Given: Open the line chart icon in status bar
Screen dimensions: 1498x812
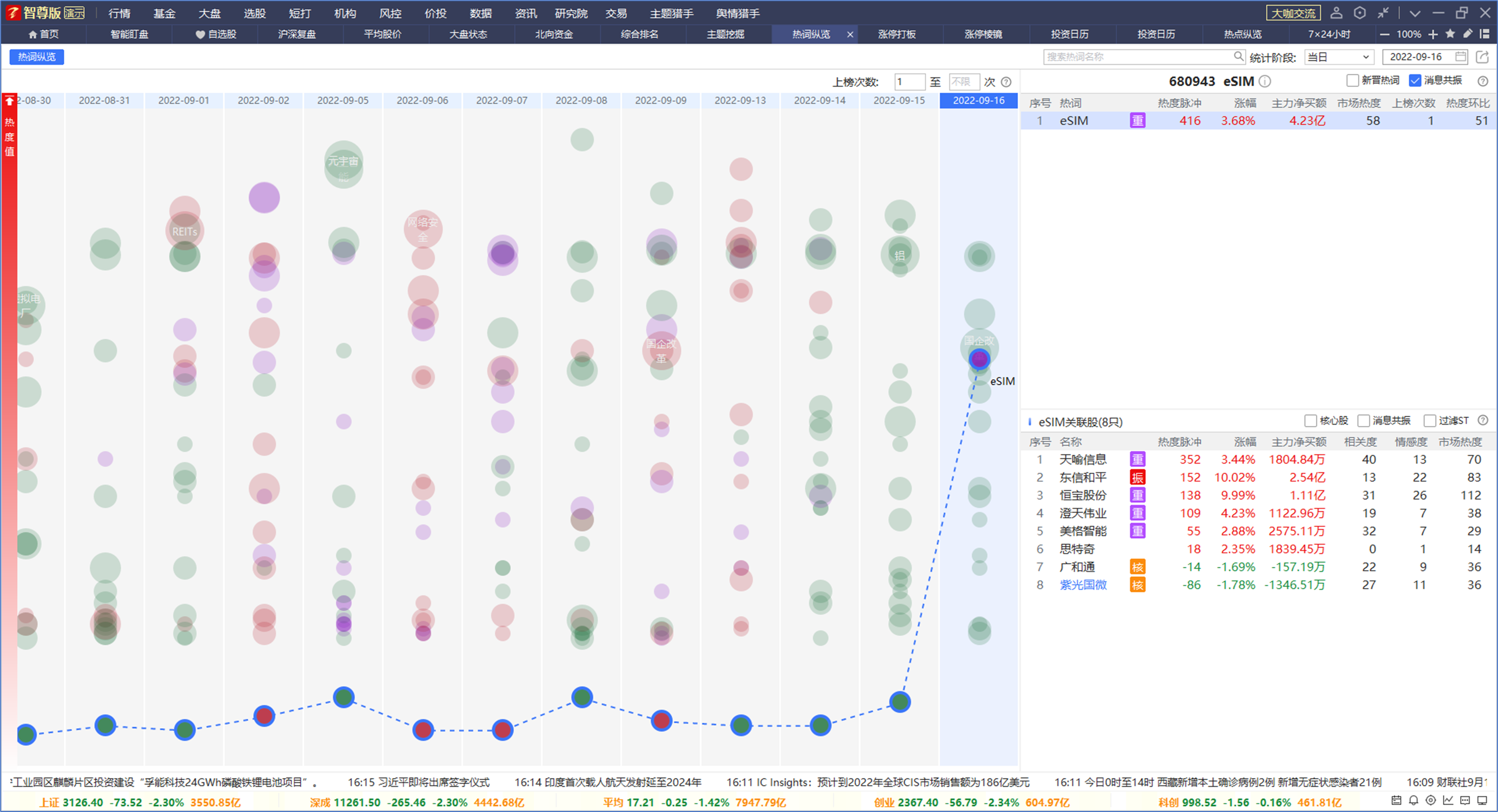Looking at the screenshot, I should (x=1448, y=801).
